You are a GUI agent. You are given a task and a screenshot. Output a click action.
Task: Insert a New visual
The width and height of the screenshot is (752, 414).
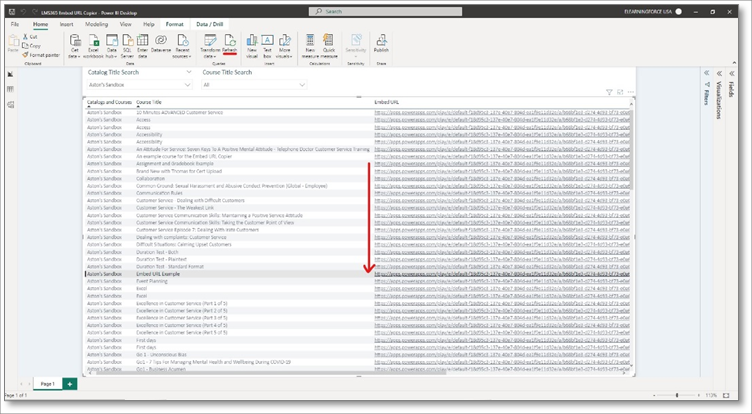[x=252, y=44]
